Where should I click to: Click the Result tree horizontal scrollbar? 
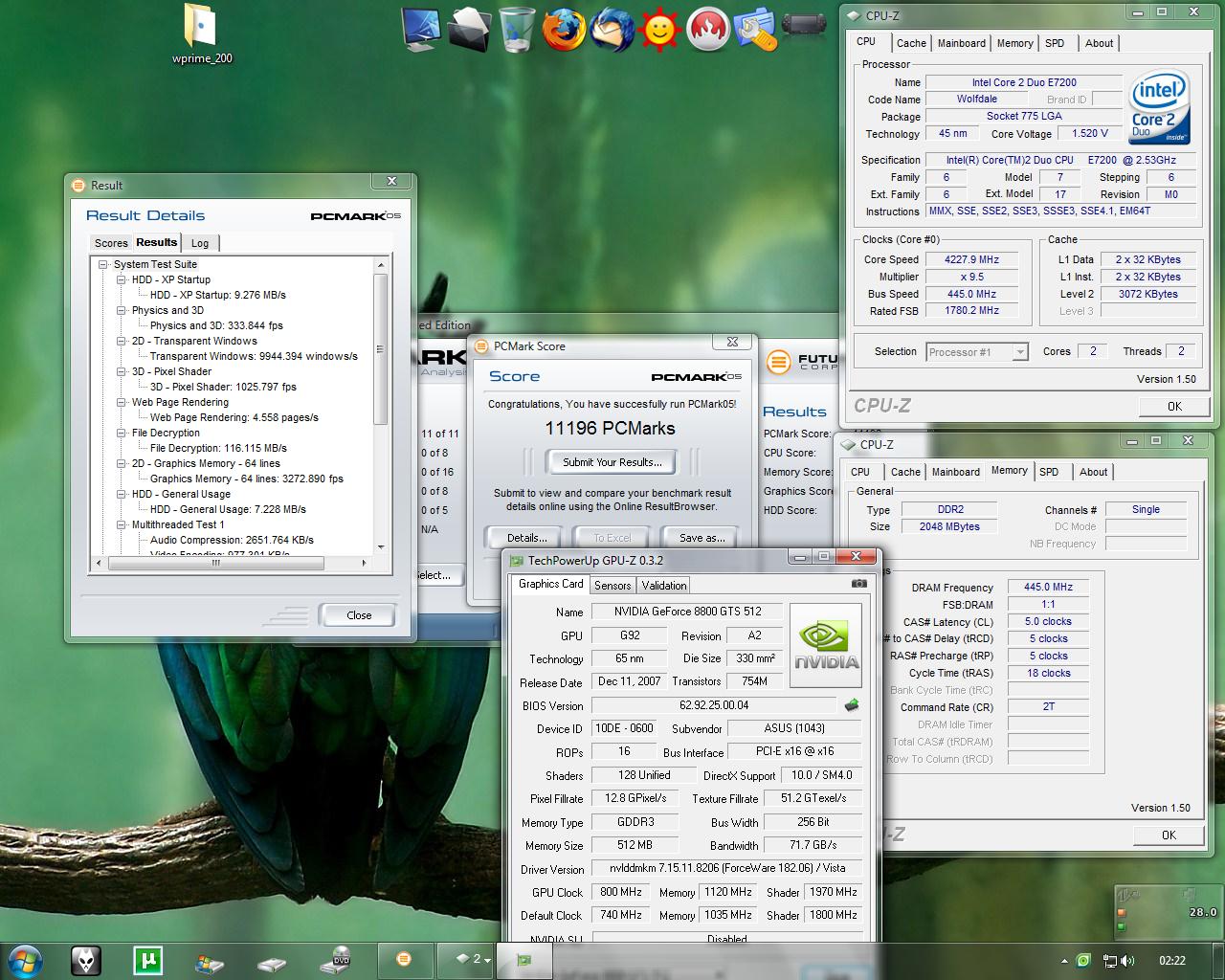pos(215,564)
